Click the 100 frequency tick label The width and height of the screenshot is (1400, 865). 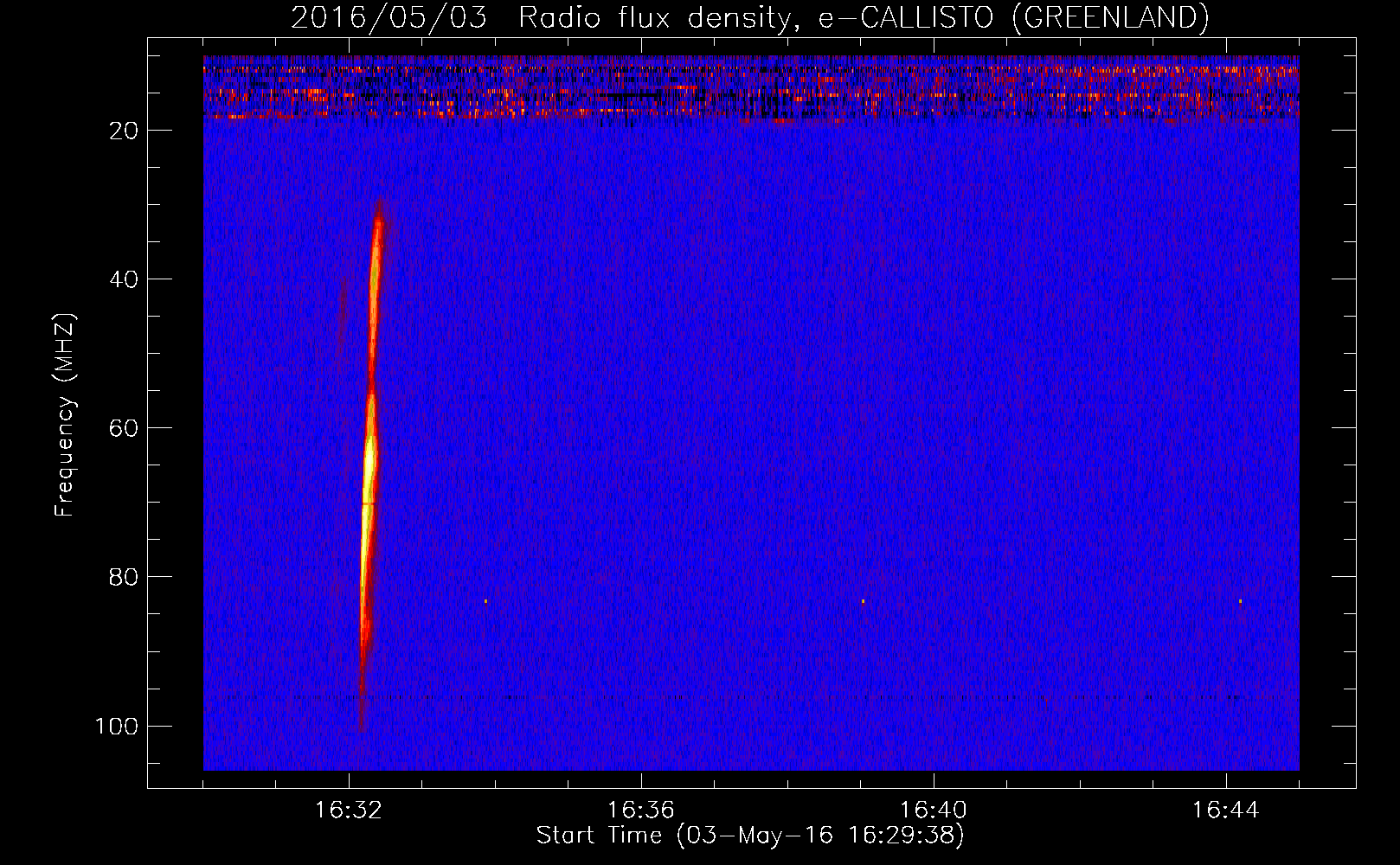tap(117, 726)
